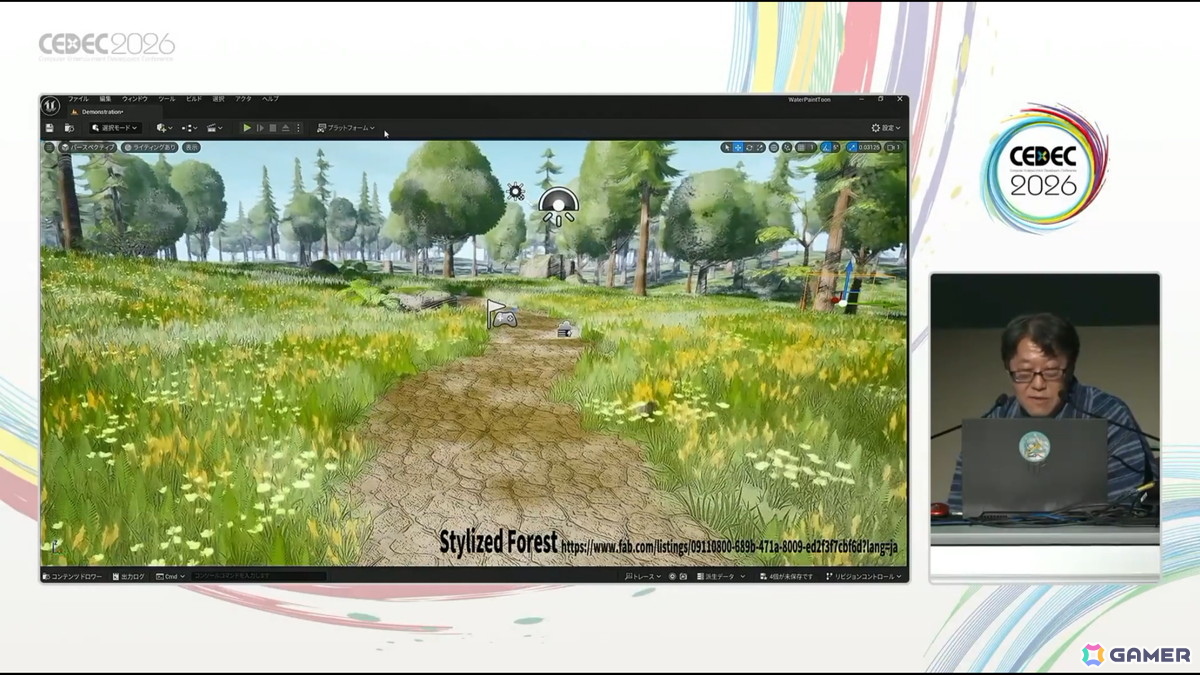This screenshot has height=675, width=1200.
Task: Toggle world/local coordinate space icon
Action: 774,148
